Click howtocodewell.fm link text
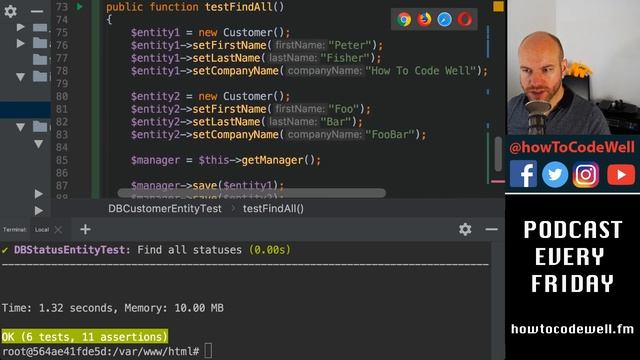The width and height of the screenshot is (640, 360). pyautogui.click(x=572, y=329)
